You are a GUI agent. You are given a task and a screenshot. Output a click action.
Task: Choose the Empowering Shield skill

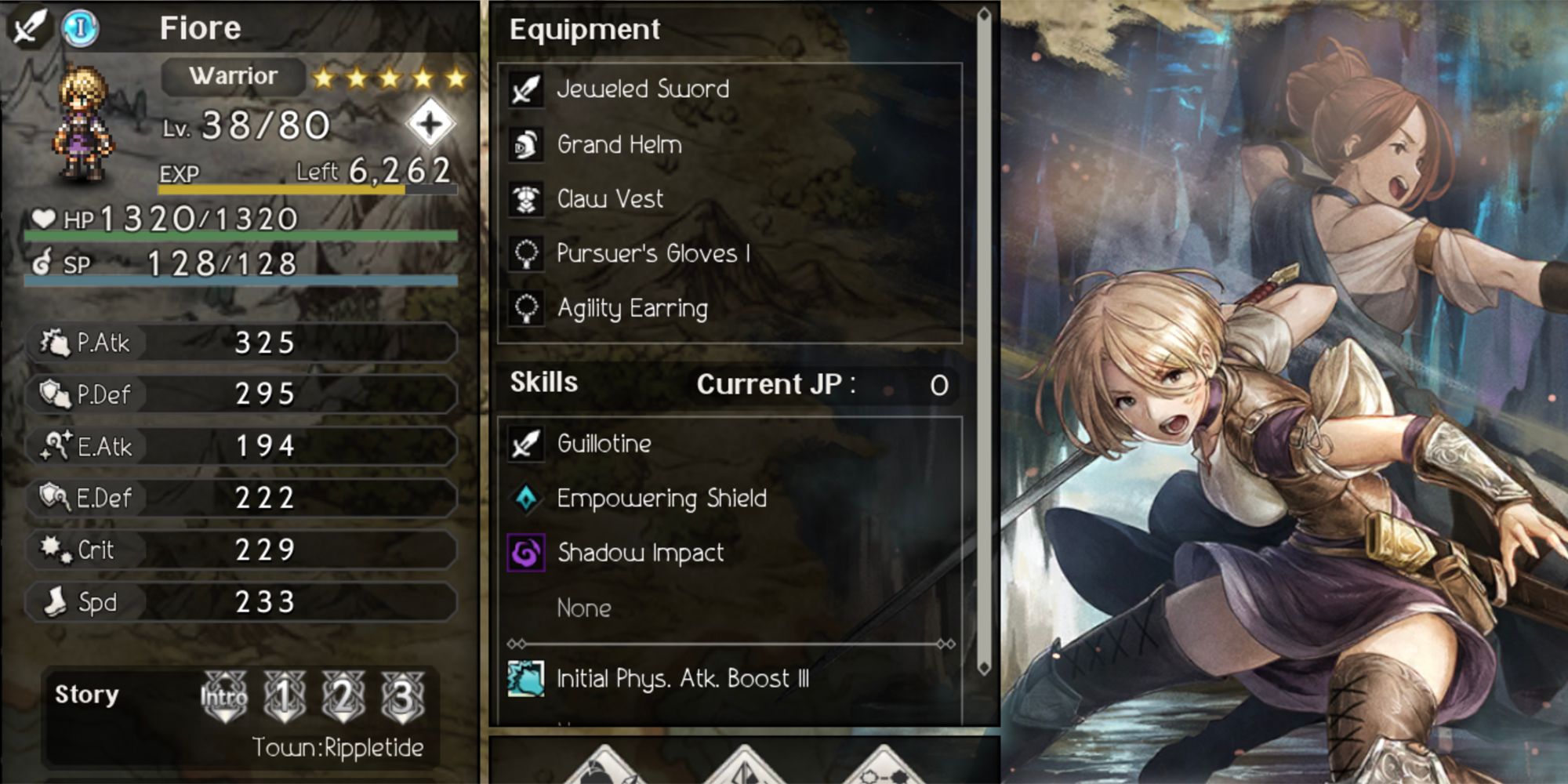tap(730, 498)
